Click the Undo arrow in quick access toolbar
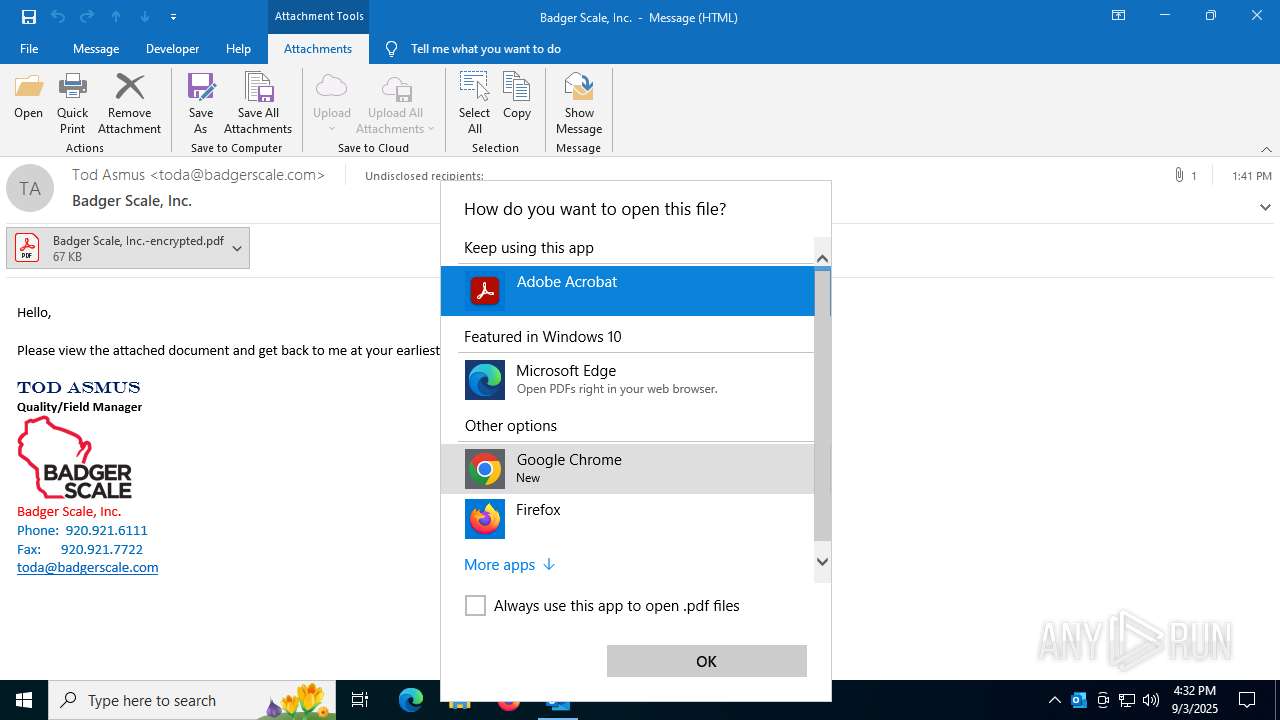Screen dimensions: 1280x720 pyautogui.click(x=57, y=17)
